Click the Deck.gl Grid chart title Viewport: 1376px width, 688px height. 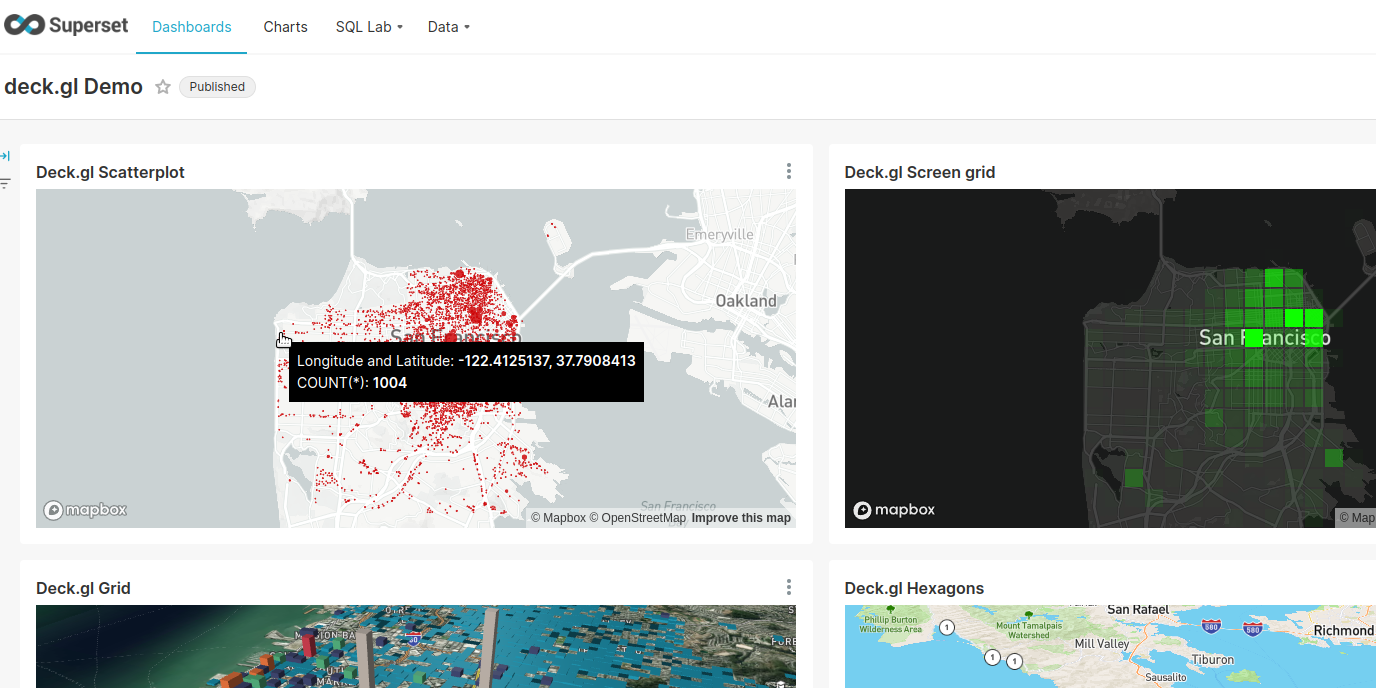[x=83, y=588]
